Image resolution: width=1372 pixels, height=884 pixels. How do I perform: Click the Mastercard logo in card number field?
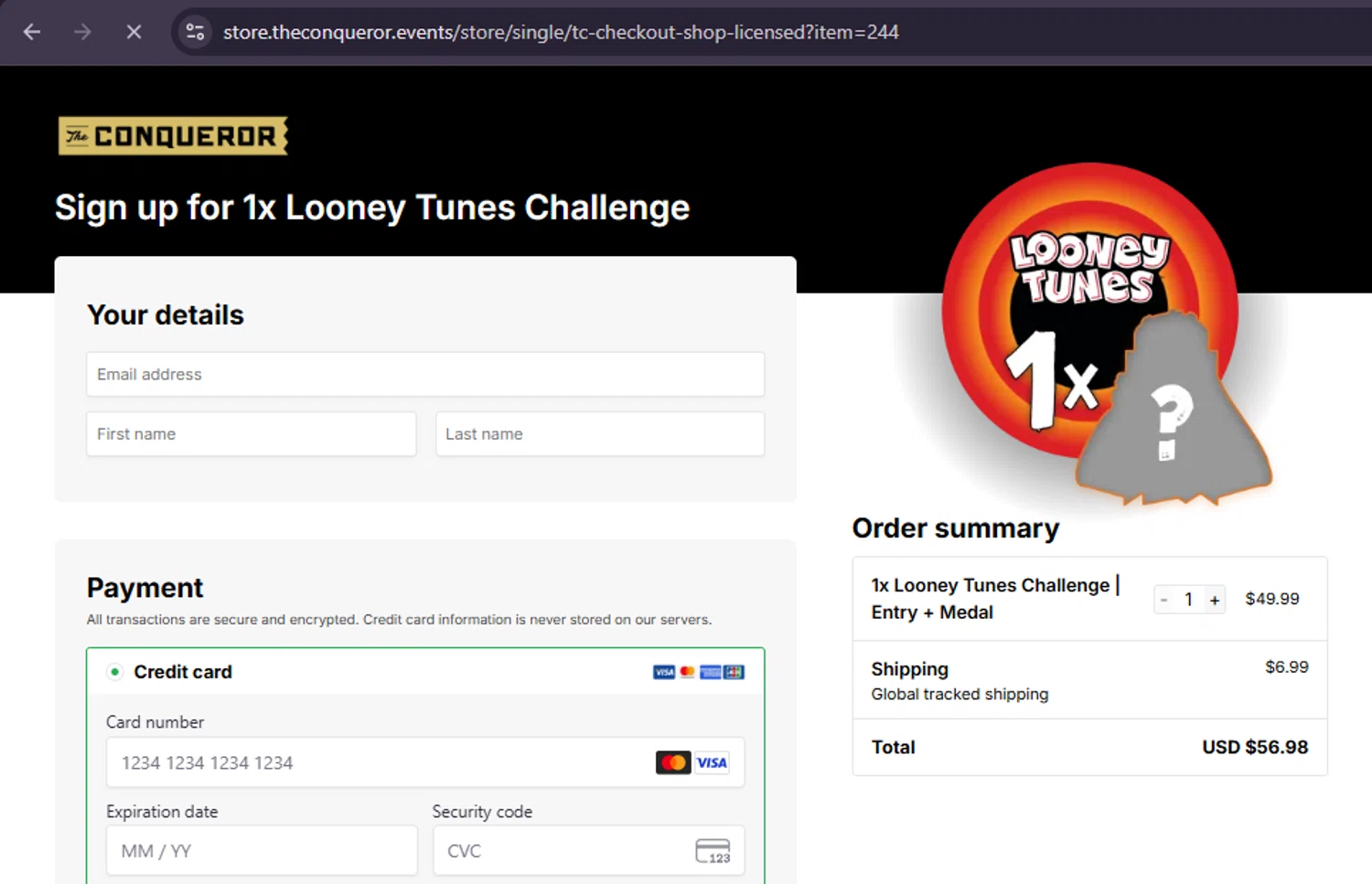(673, 762)
